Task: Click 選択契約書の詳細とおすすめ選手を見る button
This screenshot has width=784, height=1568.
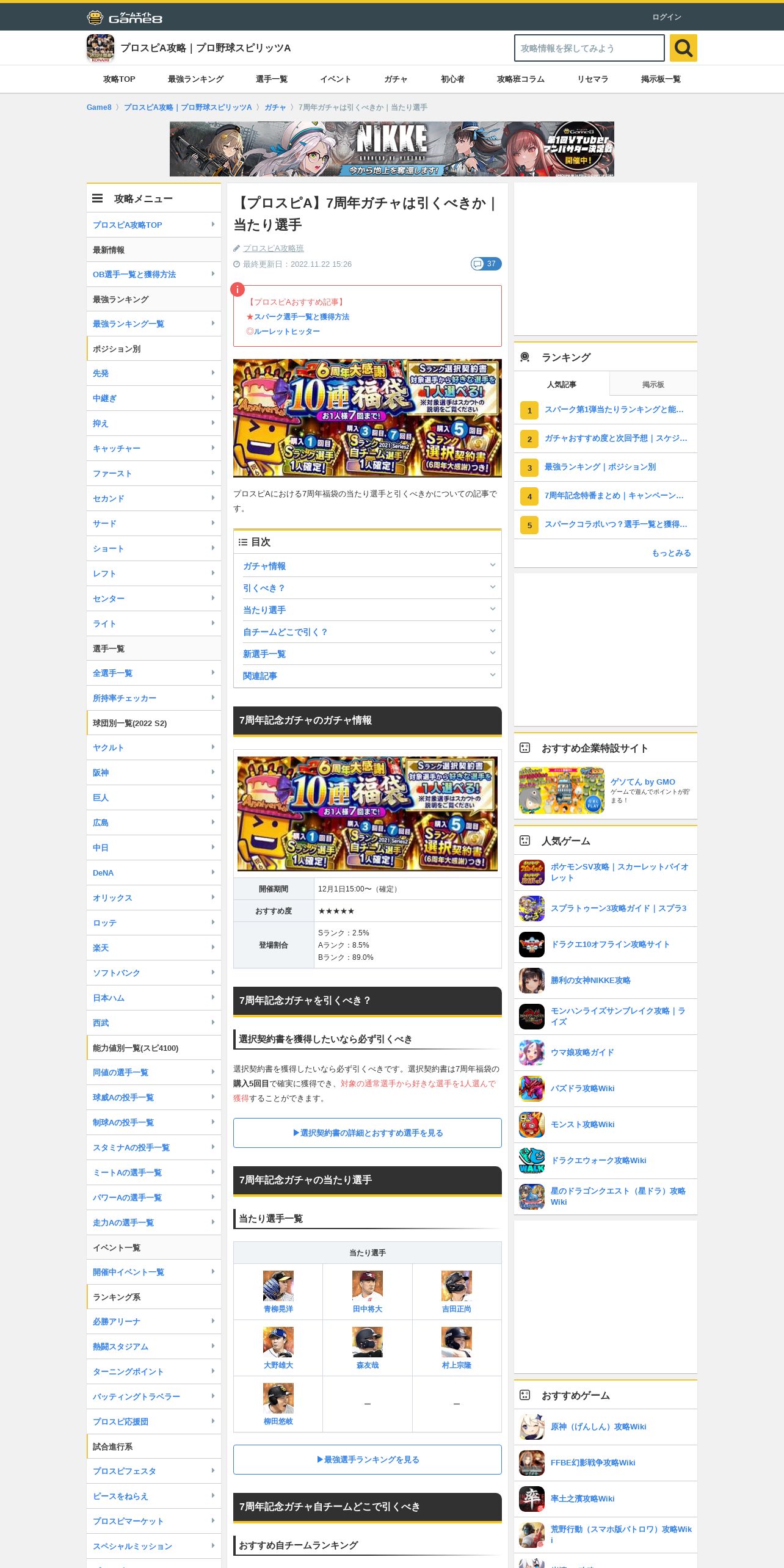Action: click(368, 1133)
